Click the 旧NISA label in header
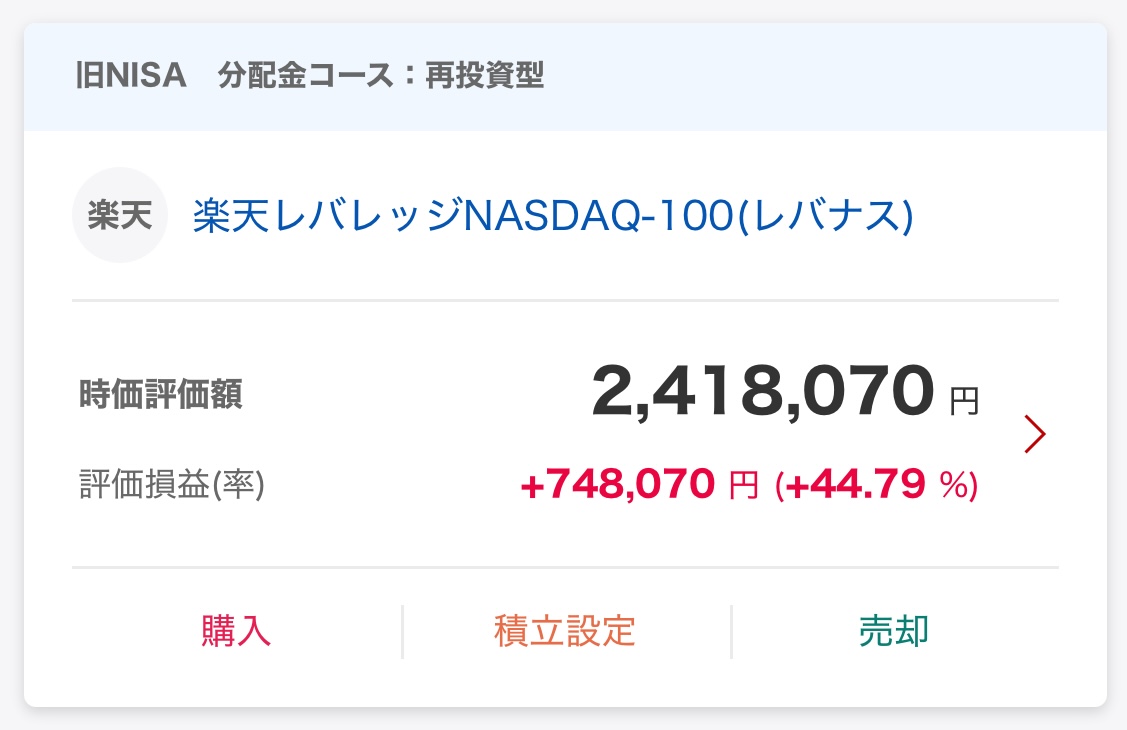The height and width of the screenshot is (730, 1127). 132,76
